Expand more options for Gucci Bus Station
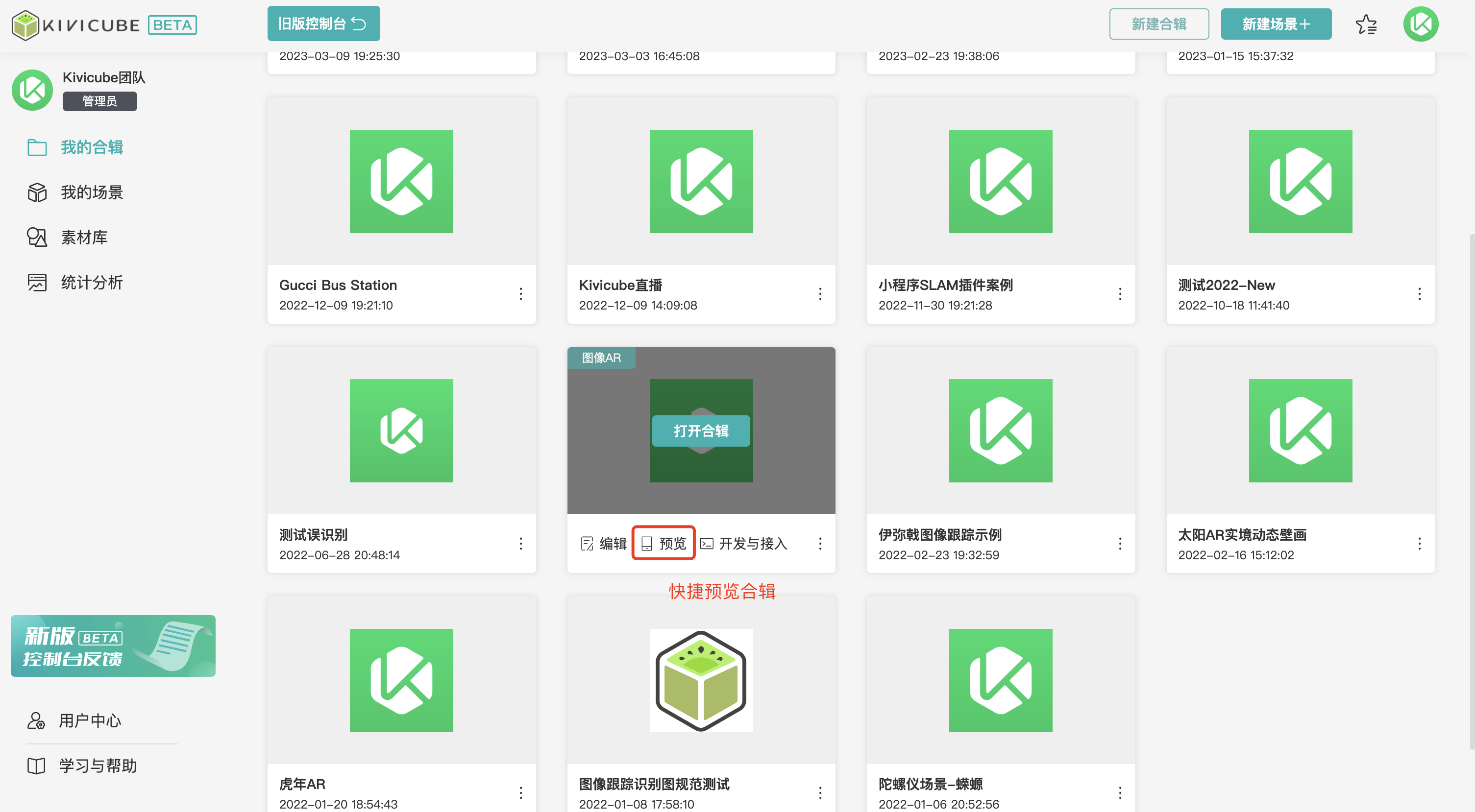Screen dimensions: 1475x812 tap(520, 294)
